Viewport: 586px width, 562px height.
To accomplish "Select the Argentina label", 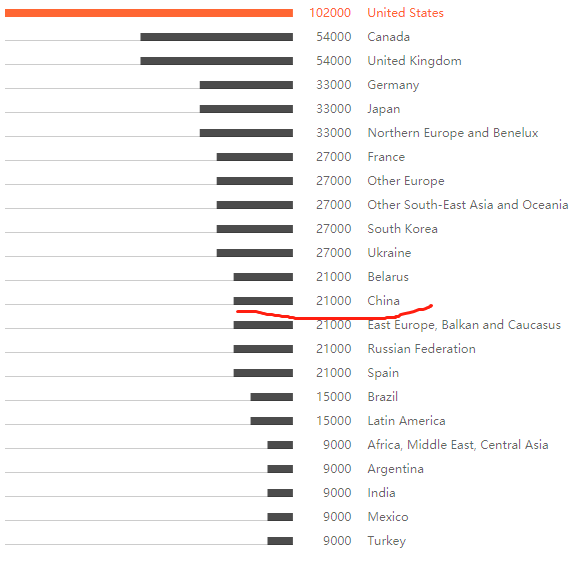I will click(x=395, y=469).
